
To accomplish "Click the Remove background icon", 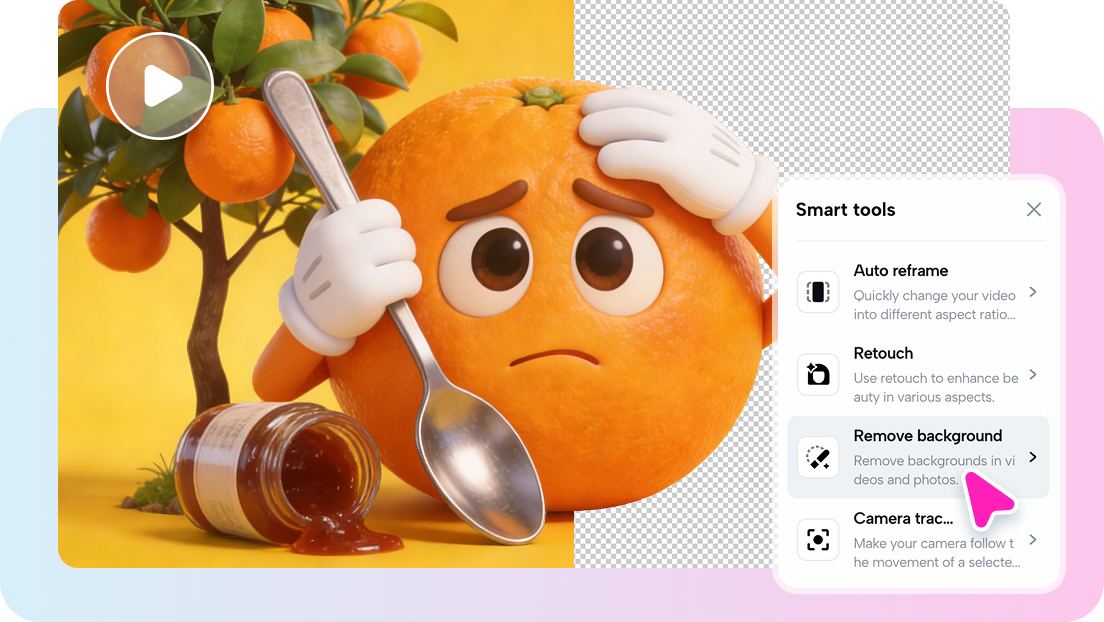I will pyautogui.click(x=818, y=457).
